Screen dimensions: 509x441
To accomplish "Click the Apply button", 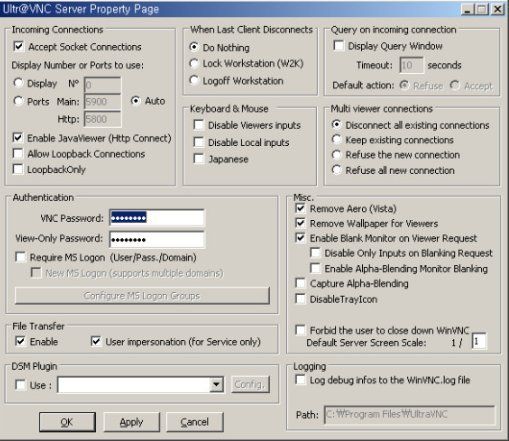I will tap(131, 422).
